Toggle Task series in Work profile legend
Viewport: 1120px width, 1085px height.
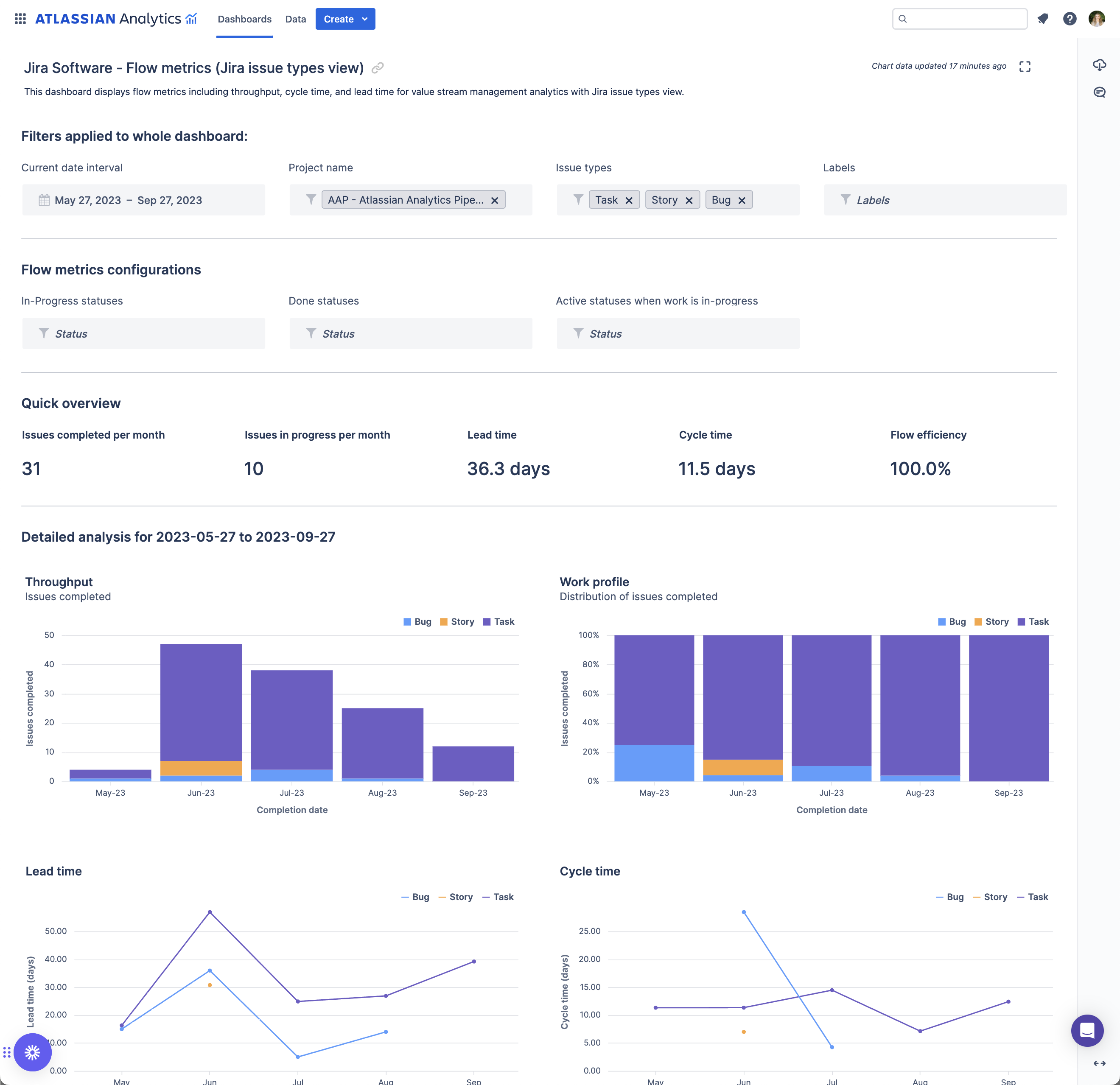coord(1033,622)
